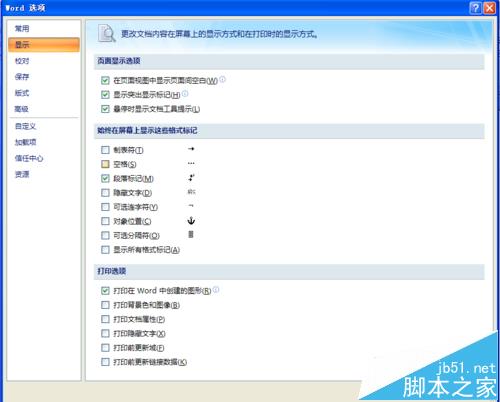
Task: Click info icon beside 页面间空白 option
Action: (222, 79)
